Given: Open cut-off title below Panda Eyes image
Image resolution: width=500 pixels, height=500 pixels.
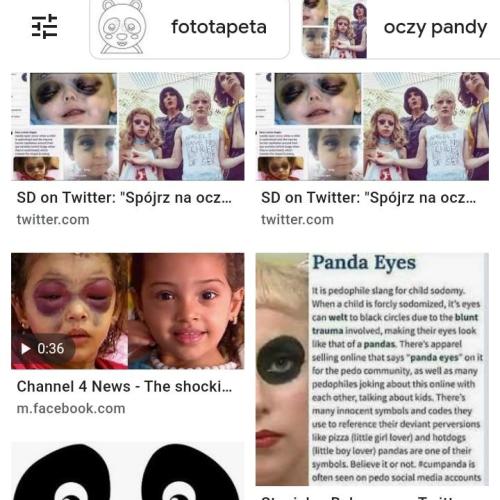Looking at the screenshot, I should click(368, 497).
